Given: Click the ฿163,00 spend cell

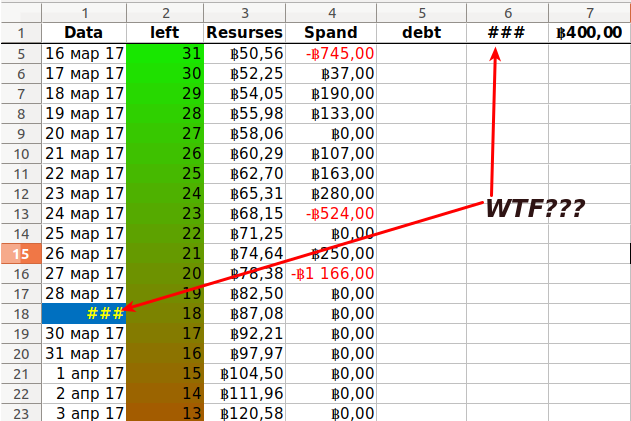Looking at the screenshot, I should 331,173.
